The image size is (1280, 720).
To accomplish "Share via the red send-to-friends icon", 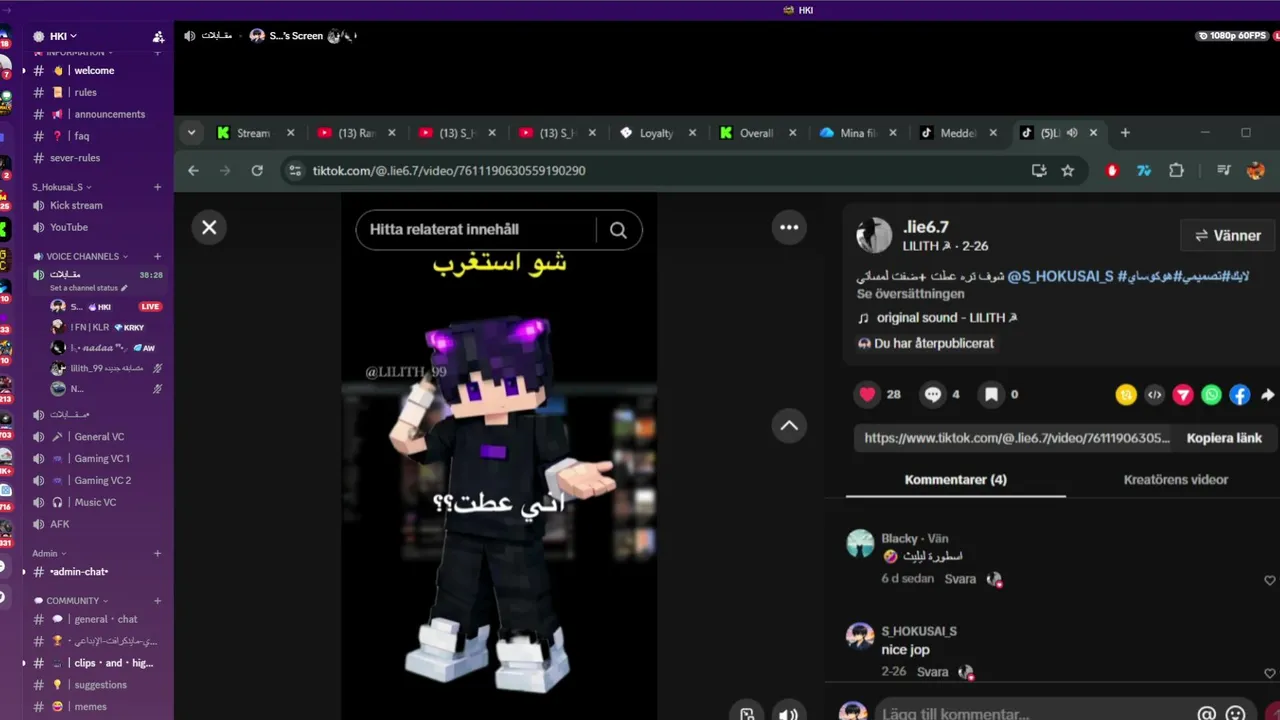I will point(1183,395).
